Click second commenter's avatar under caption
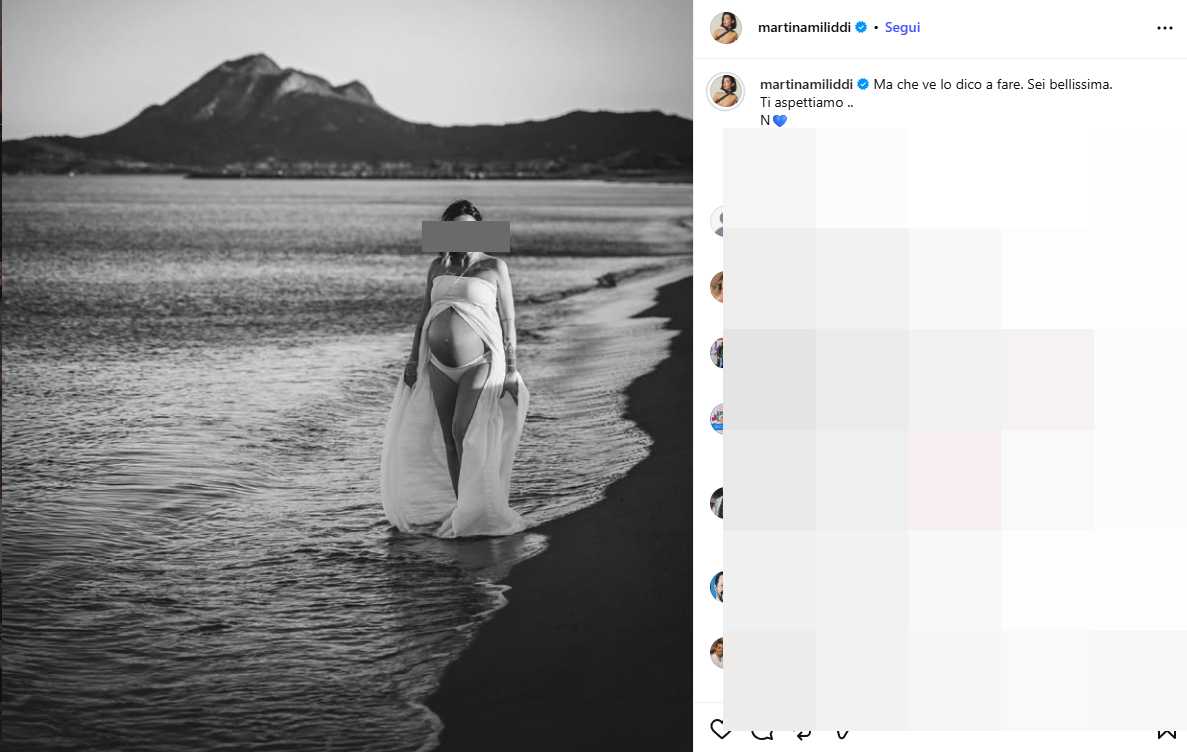 click(x=717, y=287)
